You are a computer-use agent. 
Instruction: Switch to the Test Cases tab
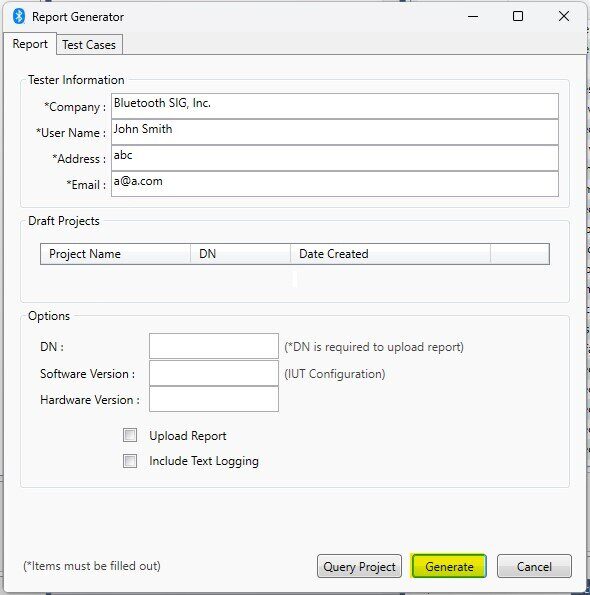click(89, 44)
